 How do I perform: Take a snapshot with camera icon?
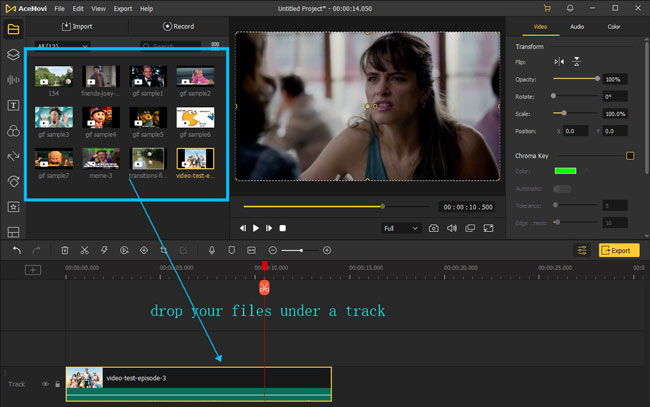coord(434,228)
